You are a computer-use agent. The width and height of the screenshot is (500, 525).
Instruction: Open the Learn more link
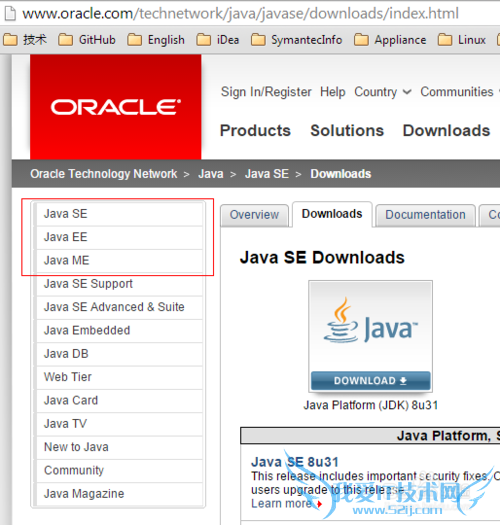[x=282, y=504]
